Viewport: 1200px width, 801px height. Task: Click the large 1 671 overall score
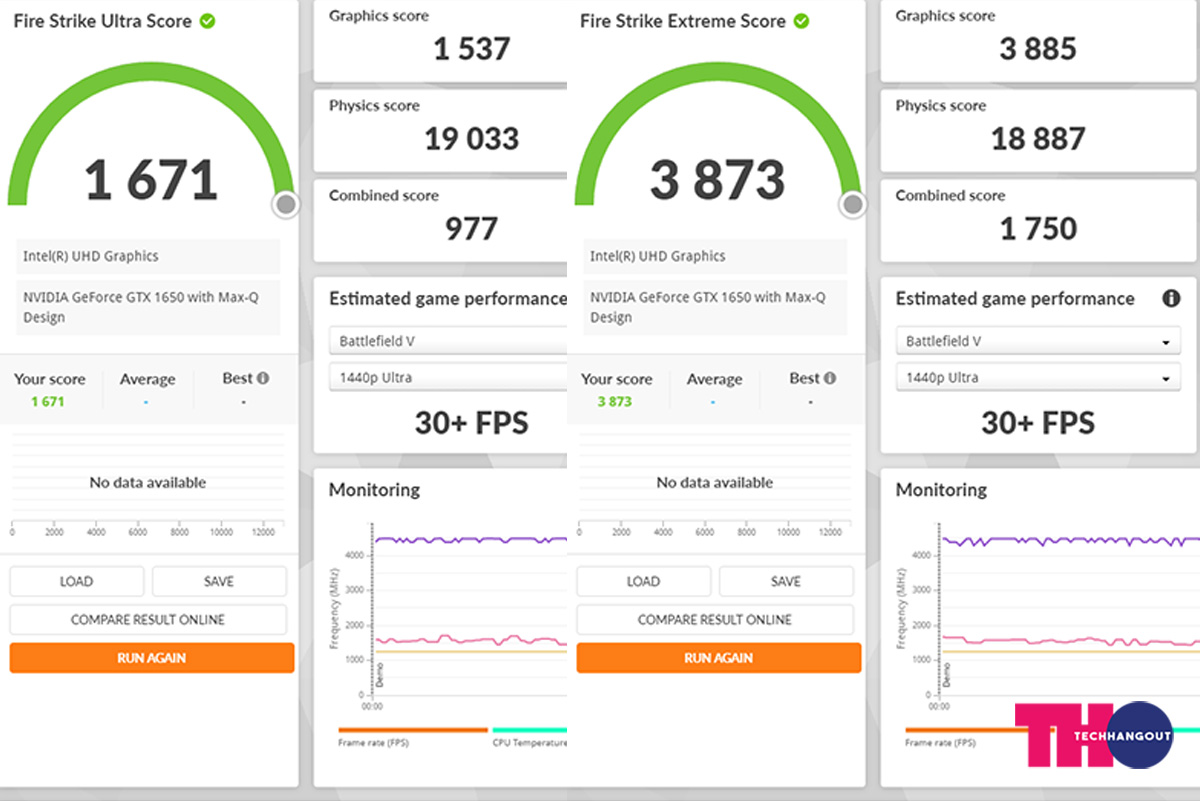coord(151,180)
